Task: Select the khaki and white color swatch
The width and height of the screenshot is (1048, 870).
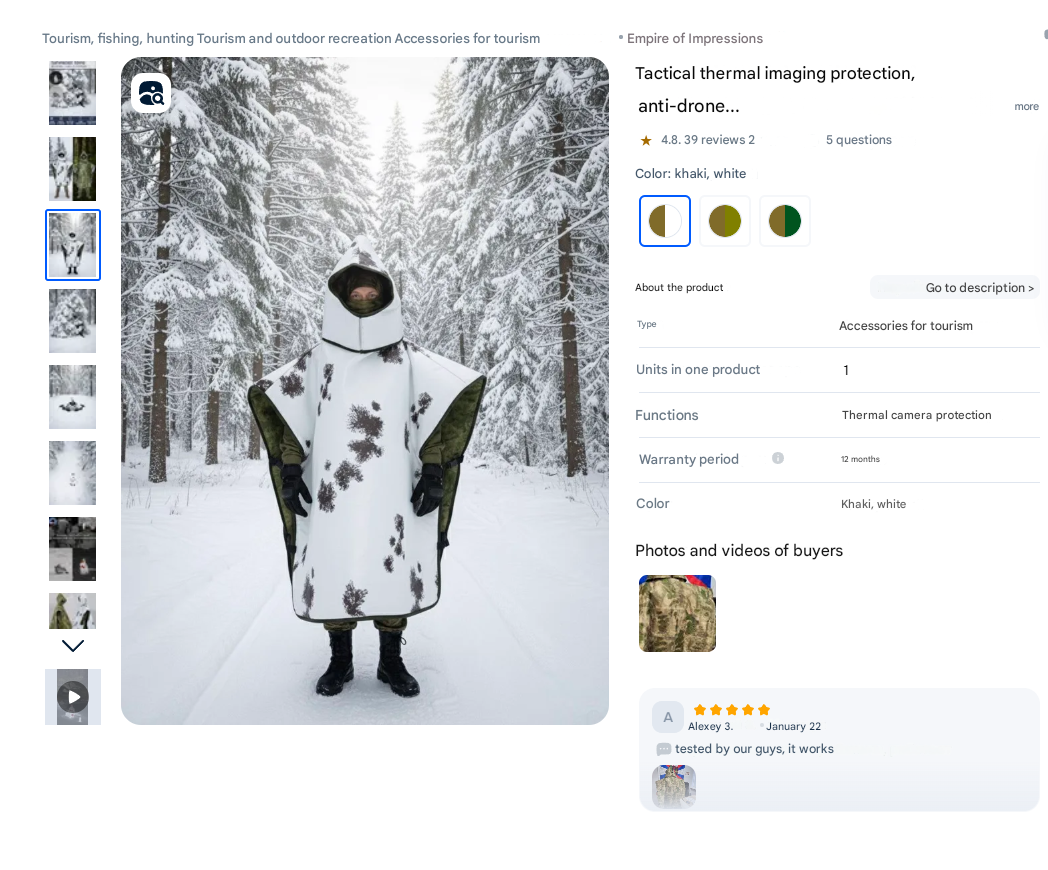Action: 665,221
